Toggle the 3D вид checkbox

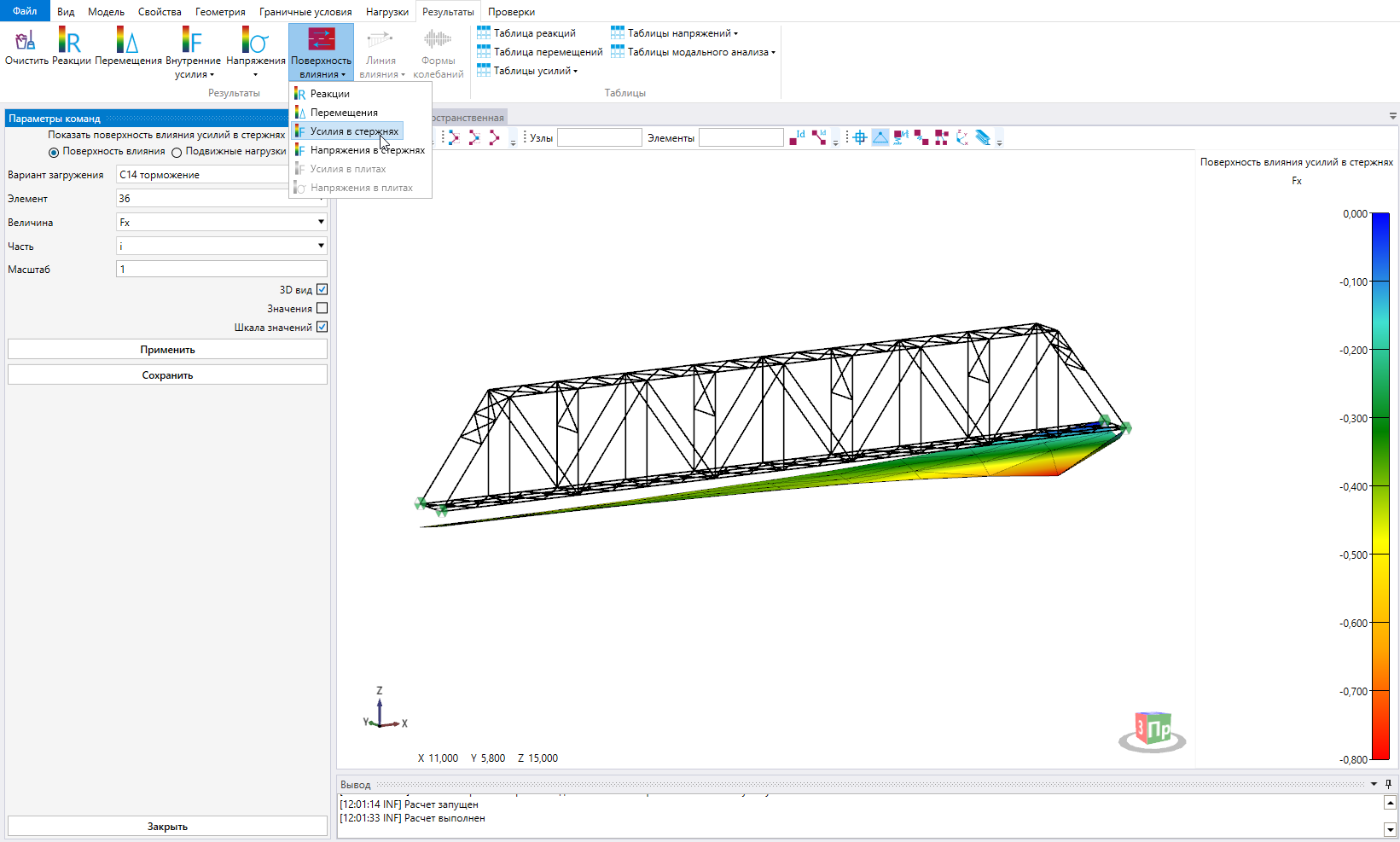point(322,290)
